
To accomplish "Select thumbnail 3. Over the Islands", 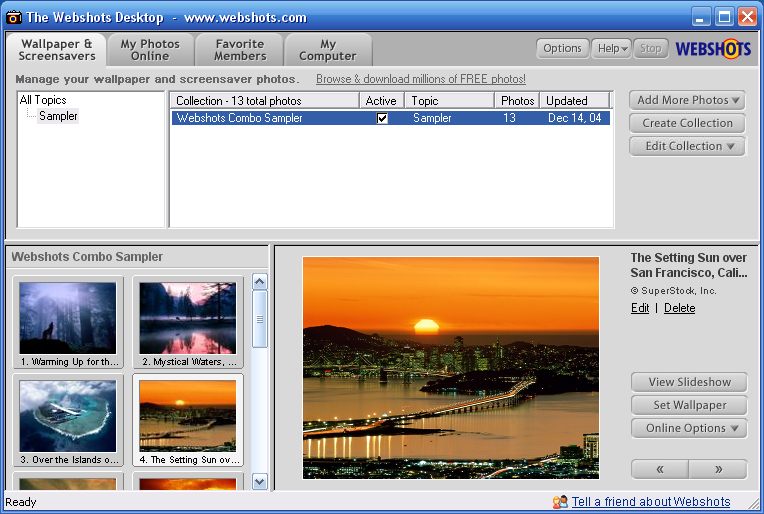I will pyautogui.click(x=68, y=420).
